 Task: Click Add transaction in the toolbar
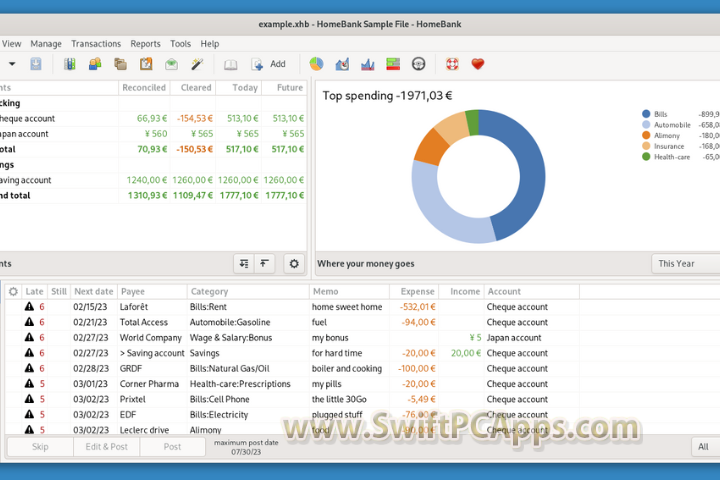pos(269,64)
